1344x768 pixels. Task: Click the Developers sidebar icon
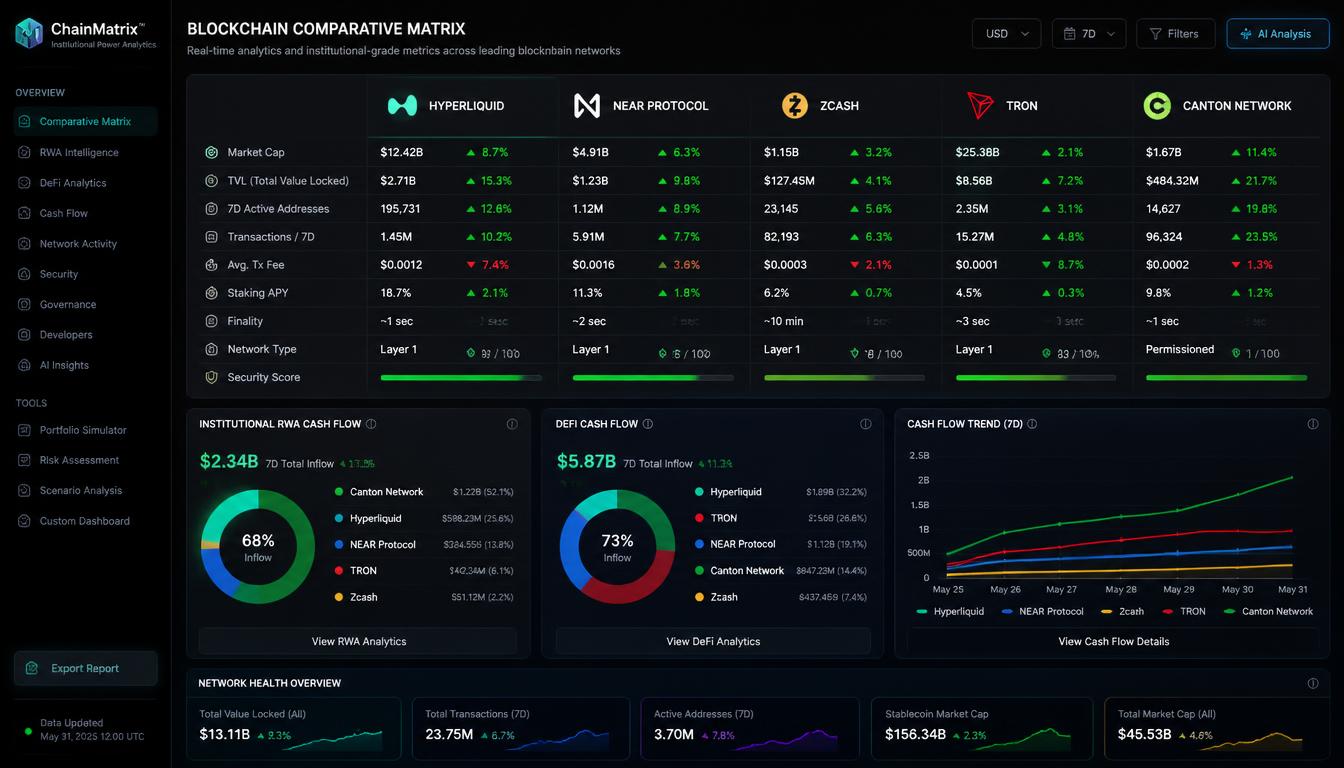24,335
